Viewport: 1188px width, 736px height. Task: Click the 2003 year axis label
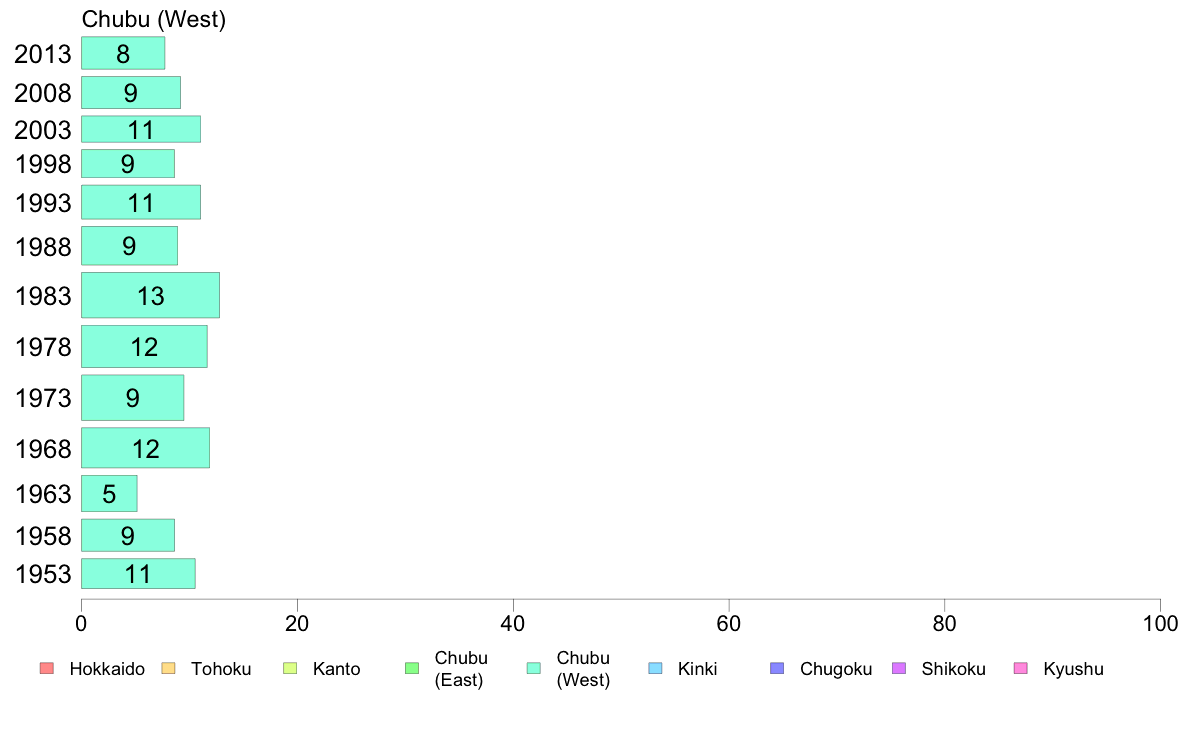pyautogui.click(x=43, y=130)
